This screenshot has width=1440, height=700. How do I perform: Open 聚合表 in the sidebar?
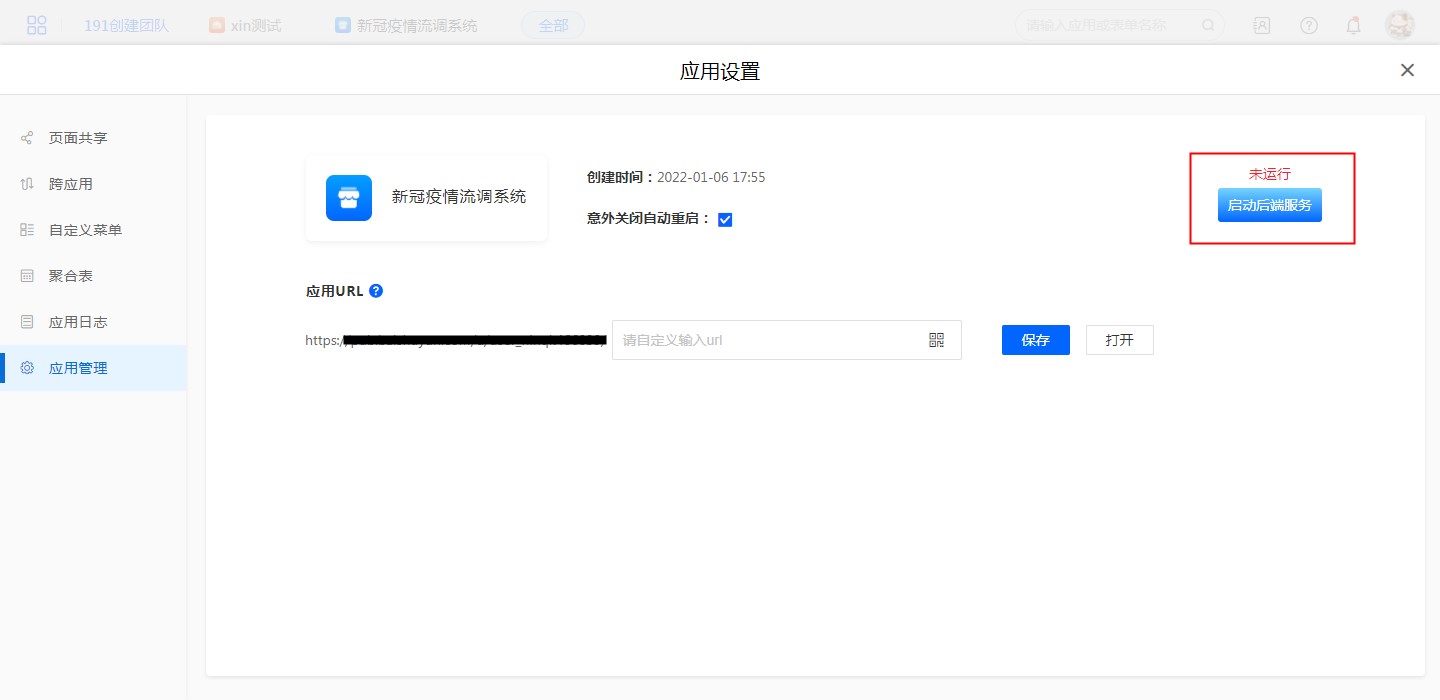pyautogui.click(x=71, y=276)
